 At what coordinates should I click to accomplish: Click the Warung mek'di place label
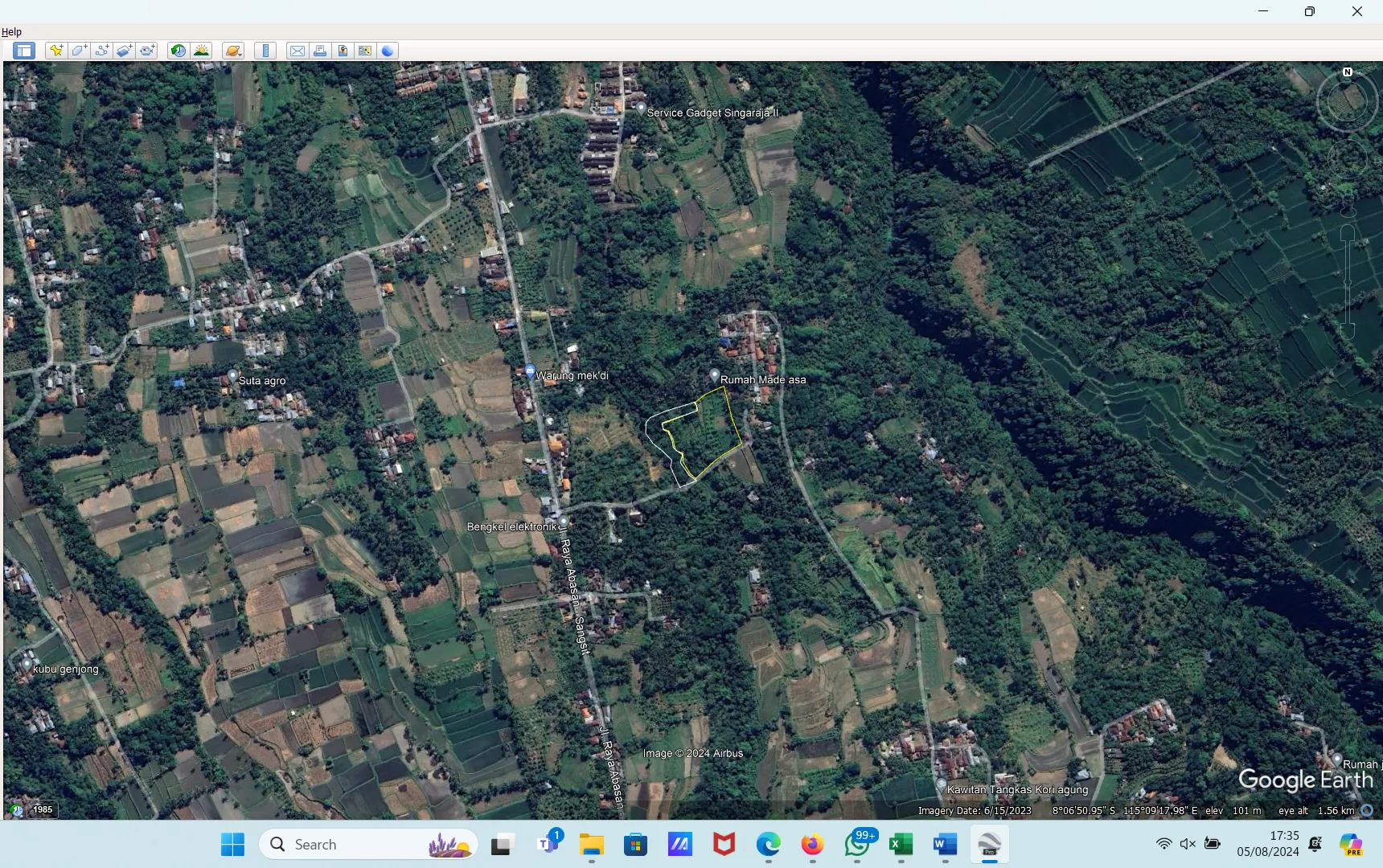(x=572, y=375)
